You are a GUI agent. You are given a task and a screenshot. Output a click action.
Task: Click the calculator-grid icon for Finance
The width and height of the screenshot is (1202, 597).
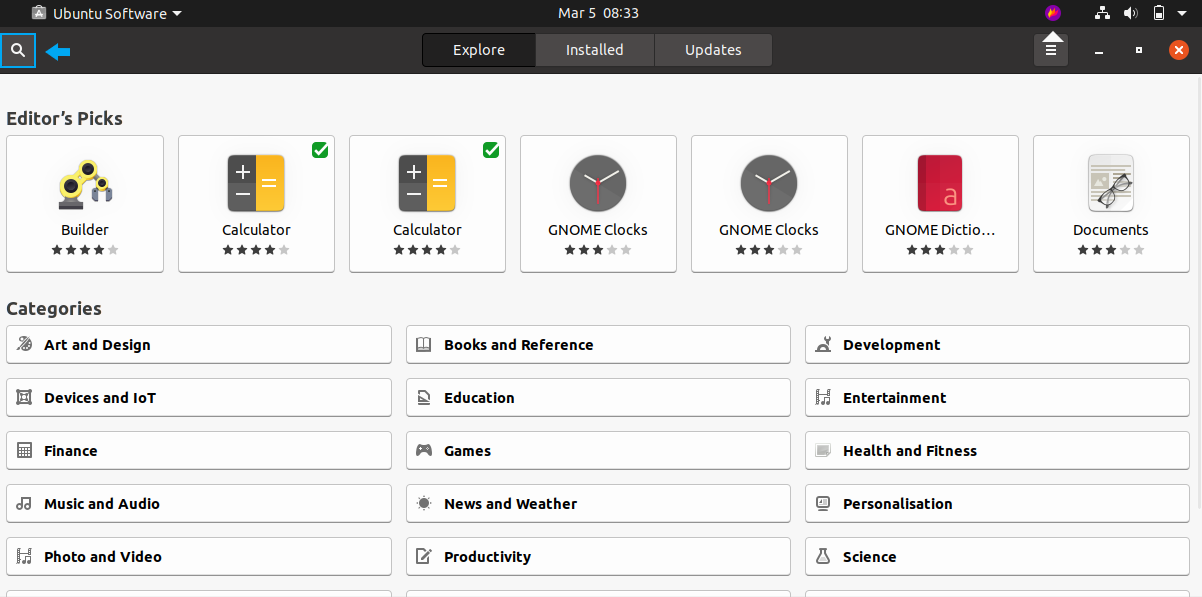tap(25, 451)
